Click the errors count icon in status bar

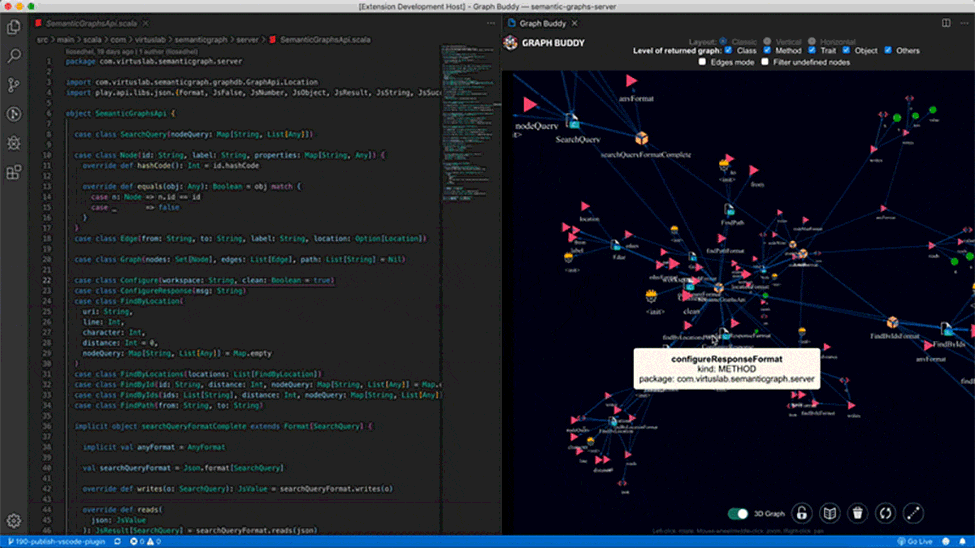(134, 542)
